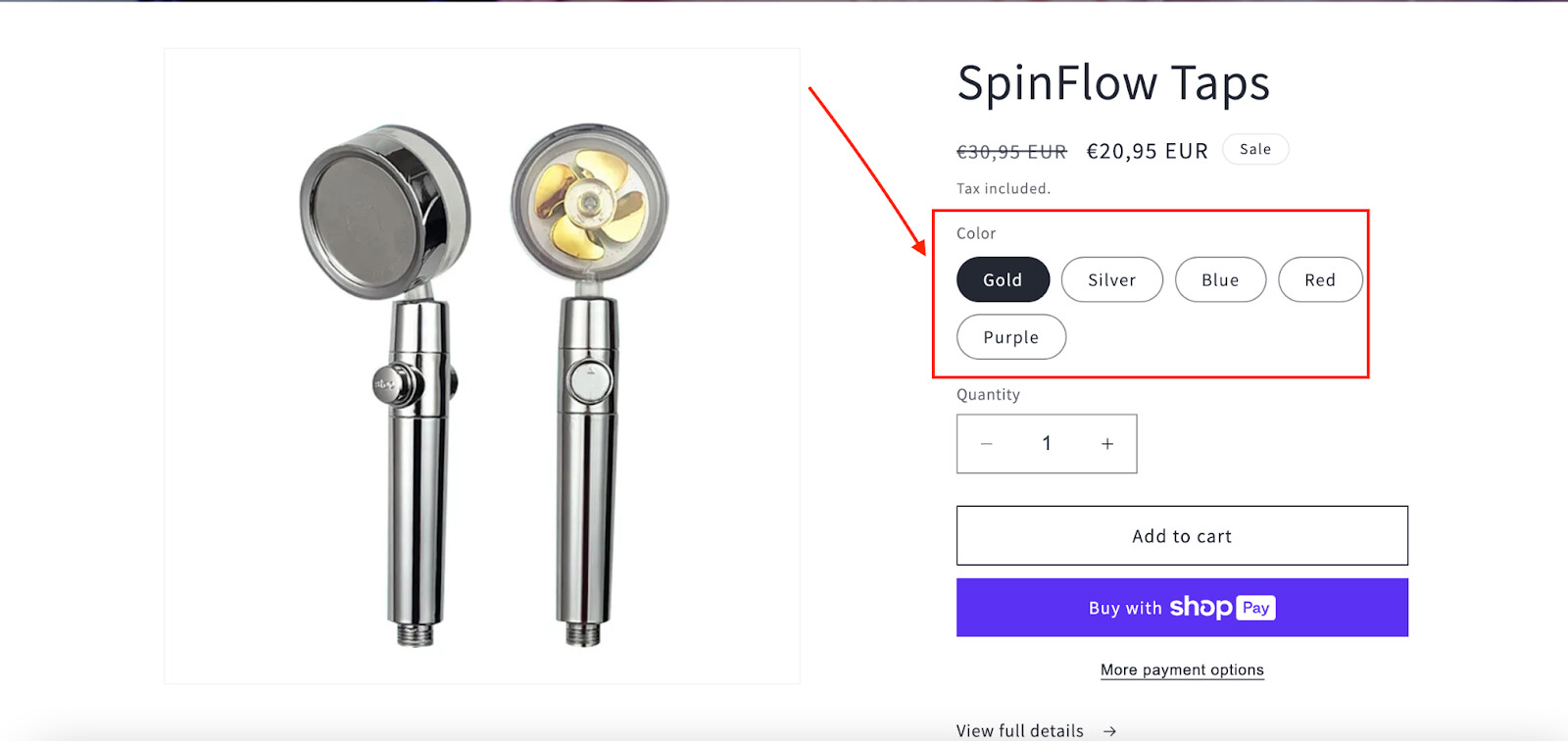This screenshot has height=741, width=1568.
Task: Switch color to Red
Action: tap(1319, 280)
